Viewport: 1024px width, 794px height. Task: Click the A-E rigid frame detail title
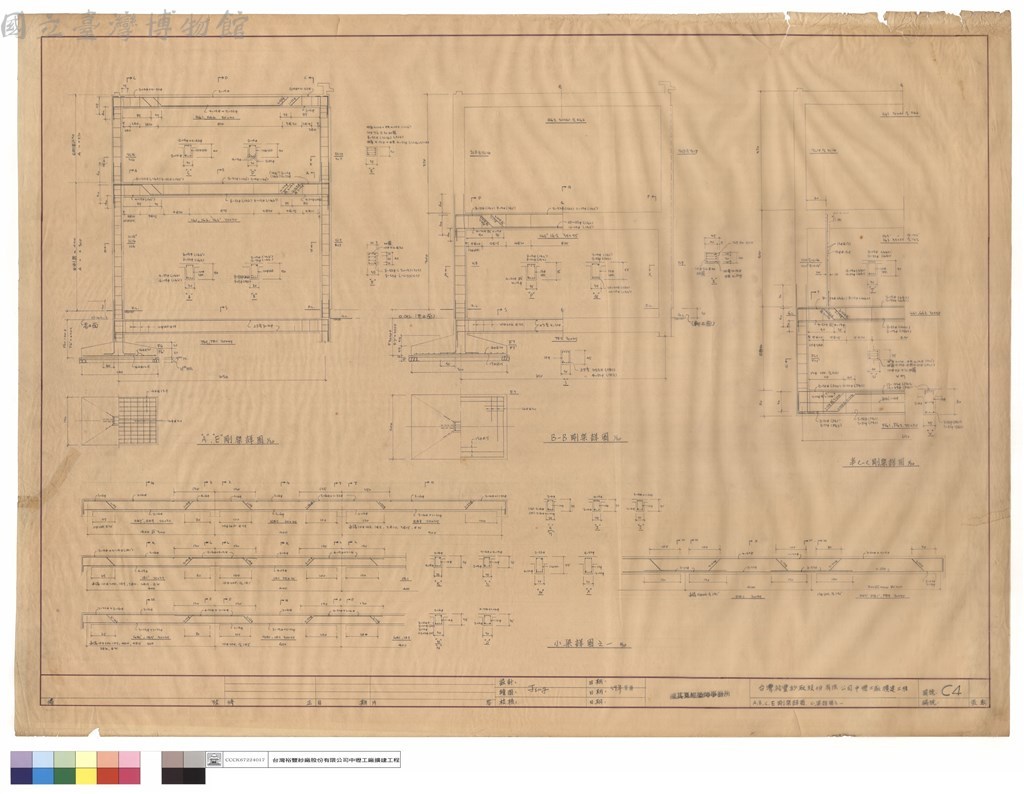pos(237,440)
